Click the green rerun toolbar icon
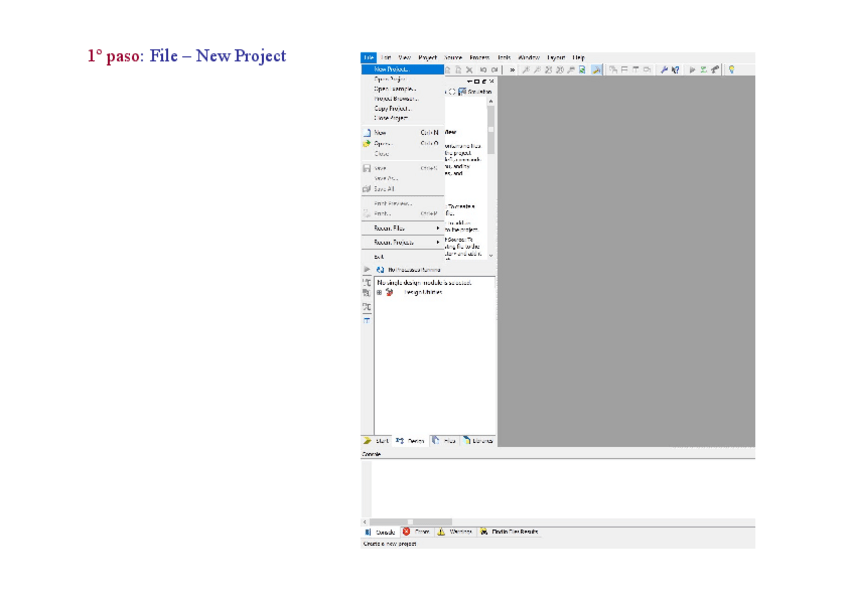 pos(704,70)
